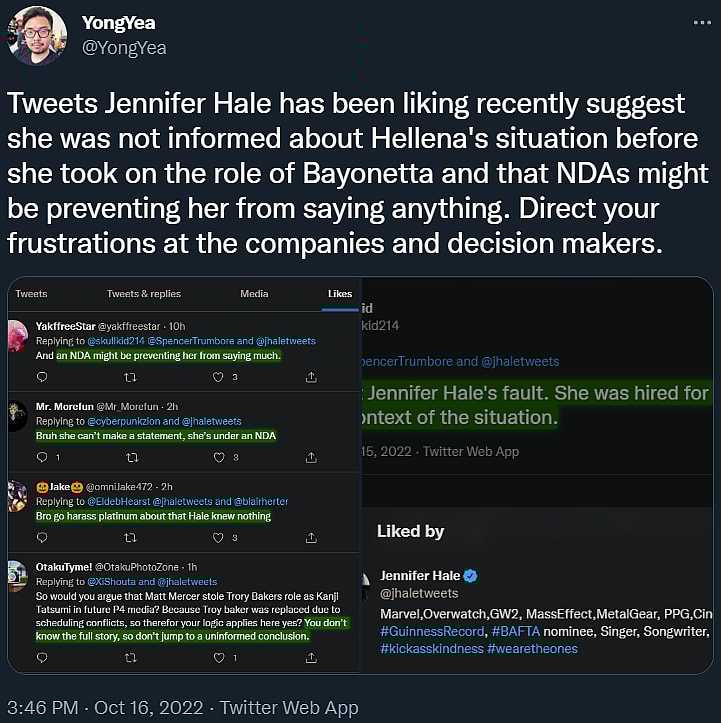Screen dimensions: 721x723
Task: Open the @jhaletweets handle under Liked by
Action: point(421,594)
